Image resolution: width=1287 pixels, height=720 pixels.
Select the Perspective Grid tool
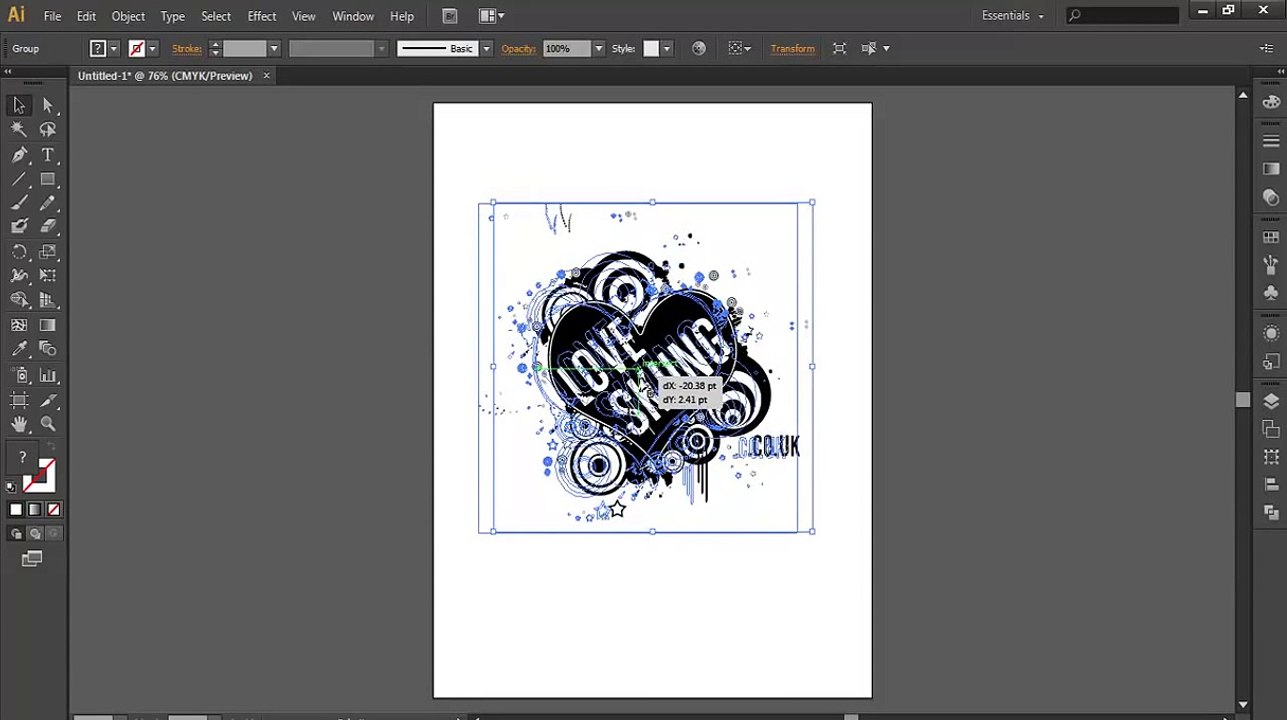(47, 300)
